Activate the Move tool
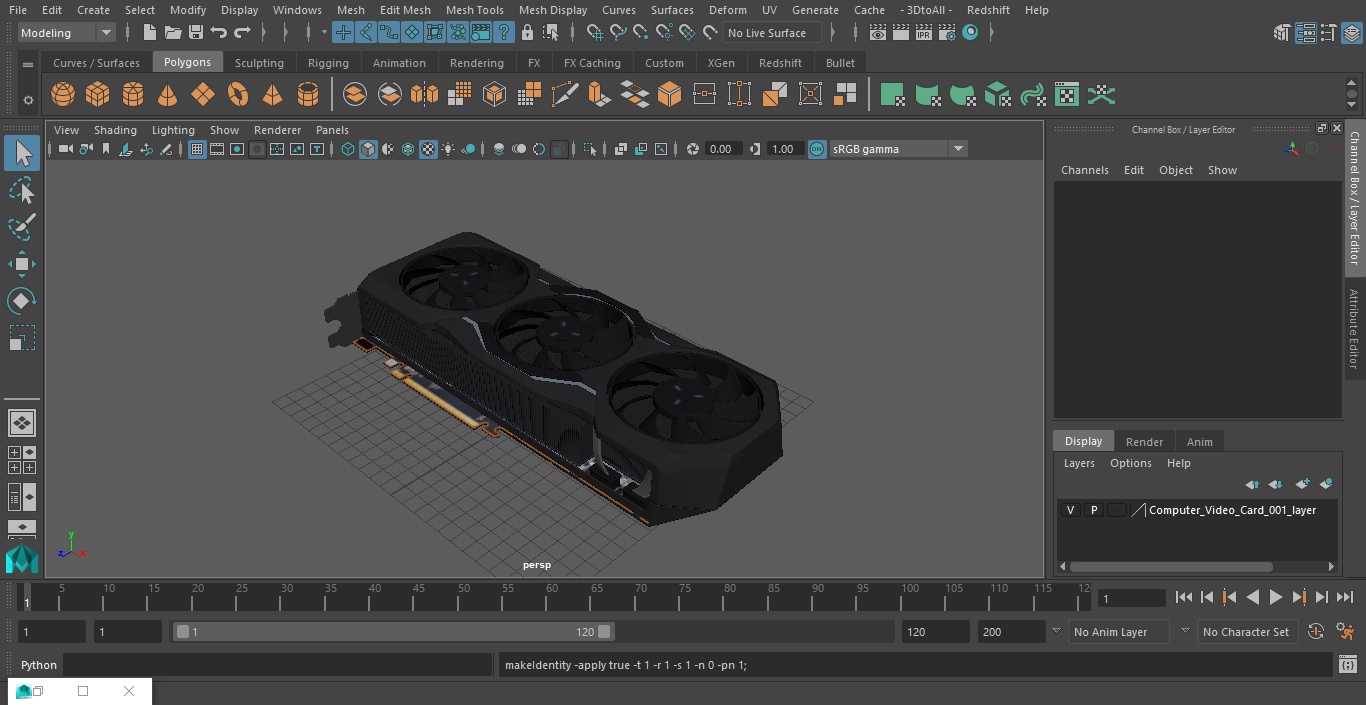1366x705 pixels. coord(22,264)
